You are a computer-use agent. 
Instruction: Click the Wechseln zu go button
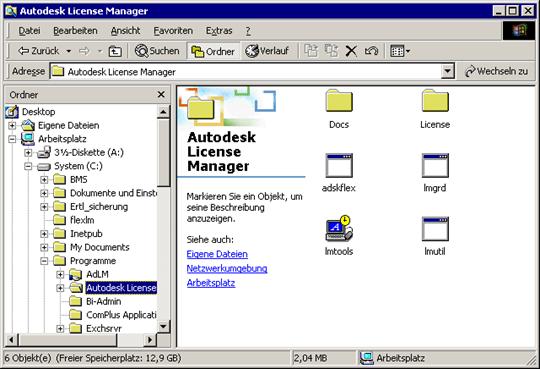[x=497, y=71]
